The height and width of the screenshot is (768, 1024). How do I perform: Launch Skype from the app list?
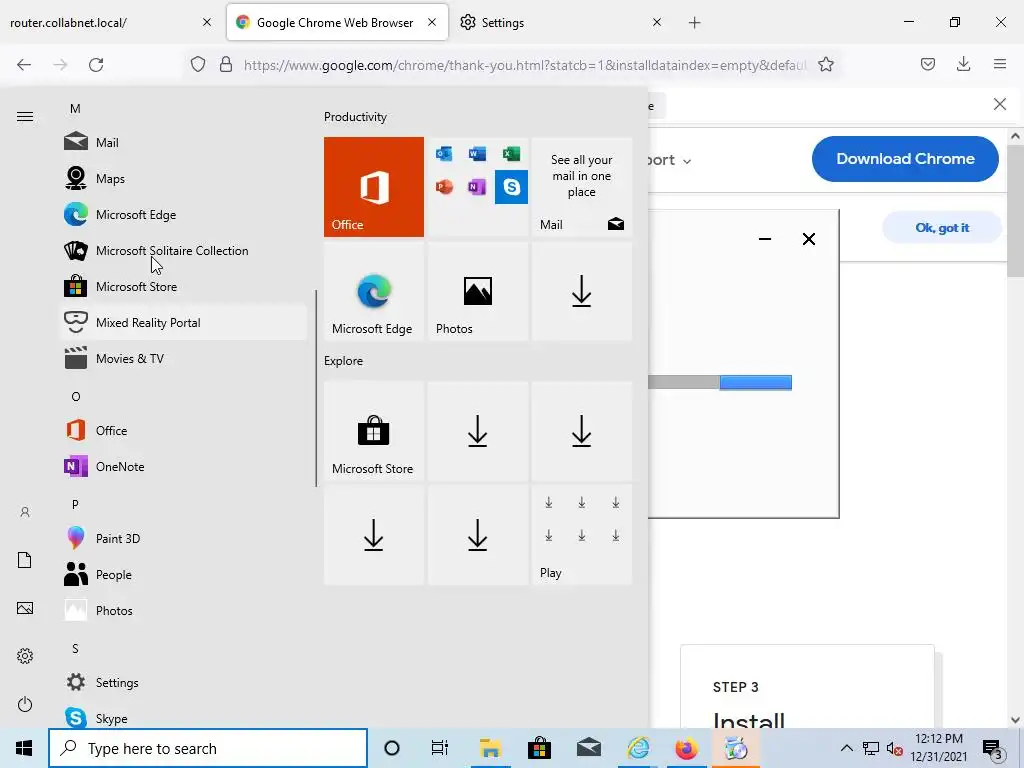click(x=183, y=717)
